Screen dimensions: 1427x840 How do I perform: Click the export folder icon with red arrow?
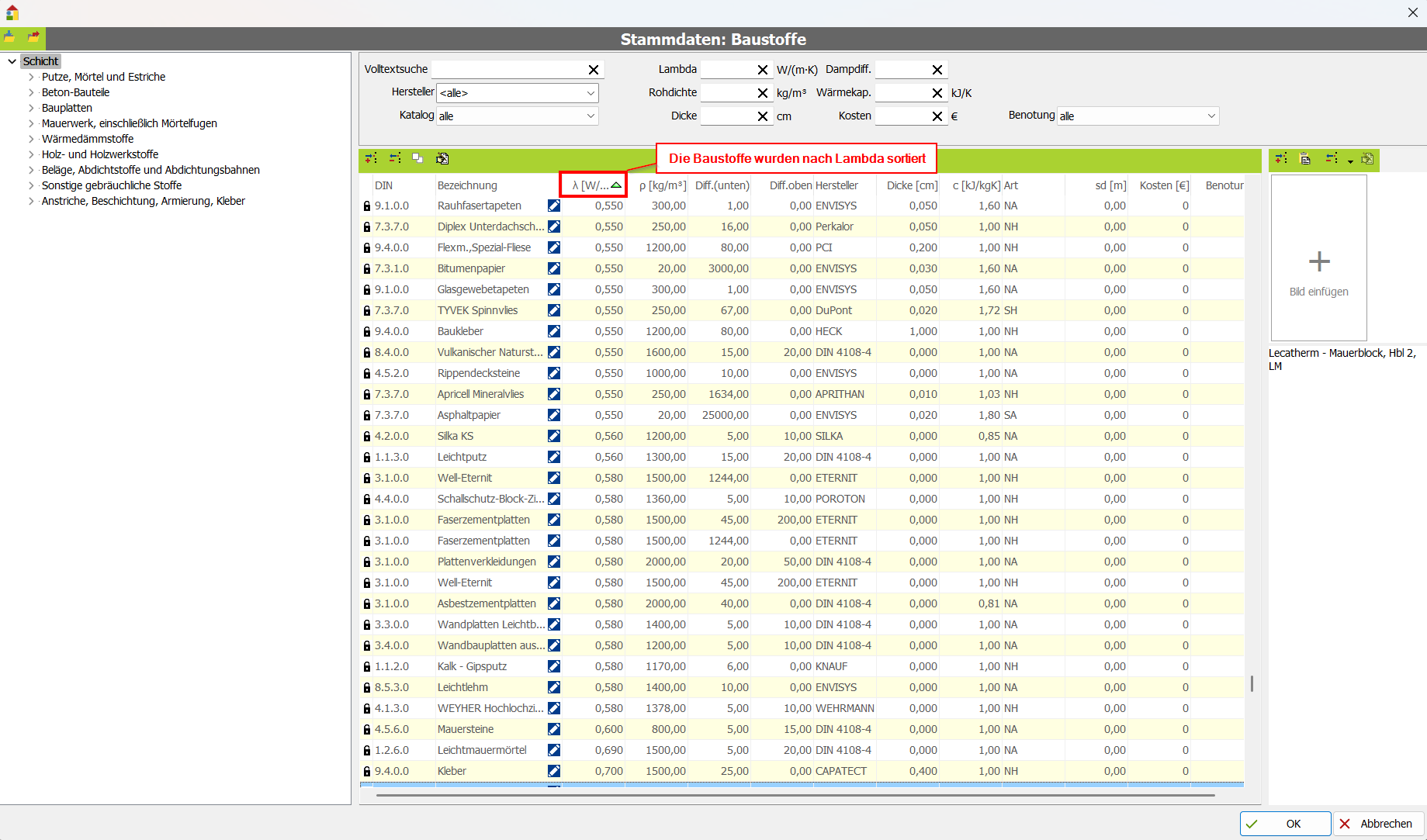tap(33, 36)
